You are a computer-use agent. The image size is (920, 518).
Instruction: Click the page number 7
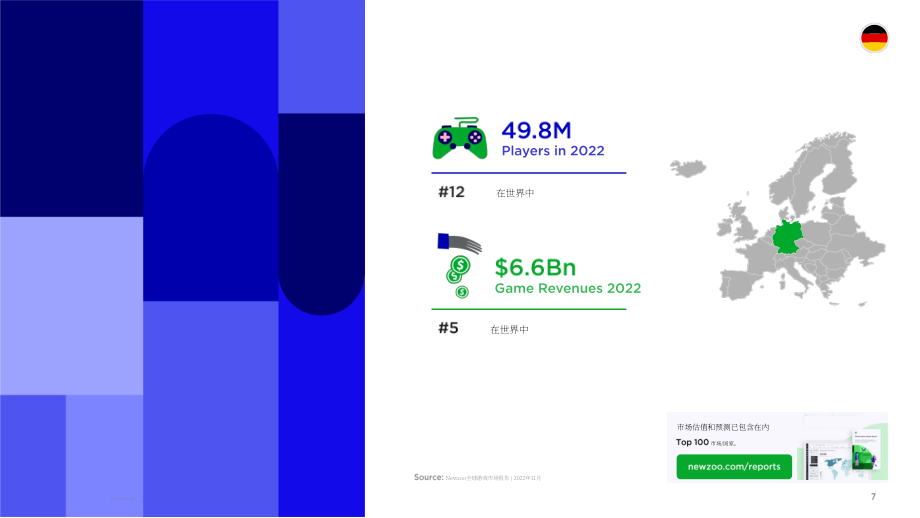873,497
